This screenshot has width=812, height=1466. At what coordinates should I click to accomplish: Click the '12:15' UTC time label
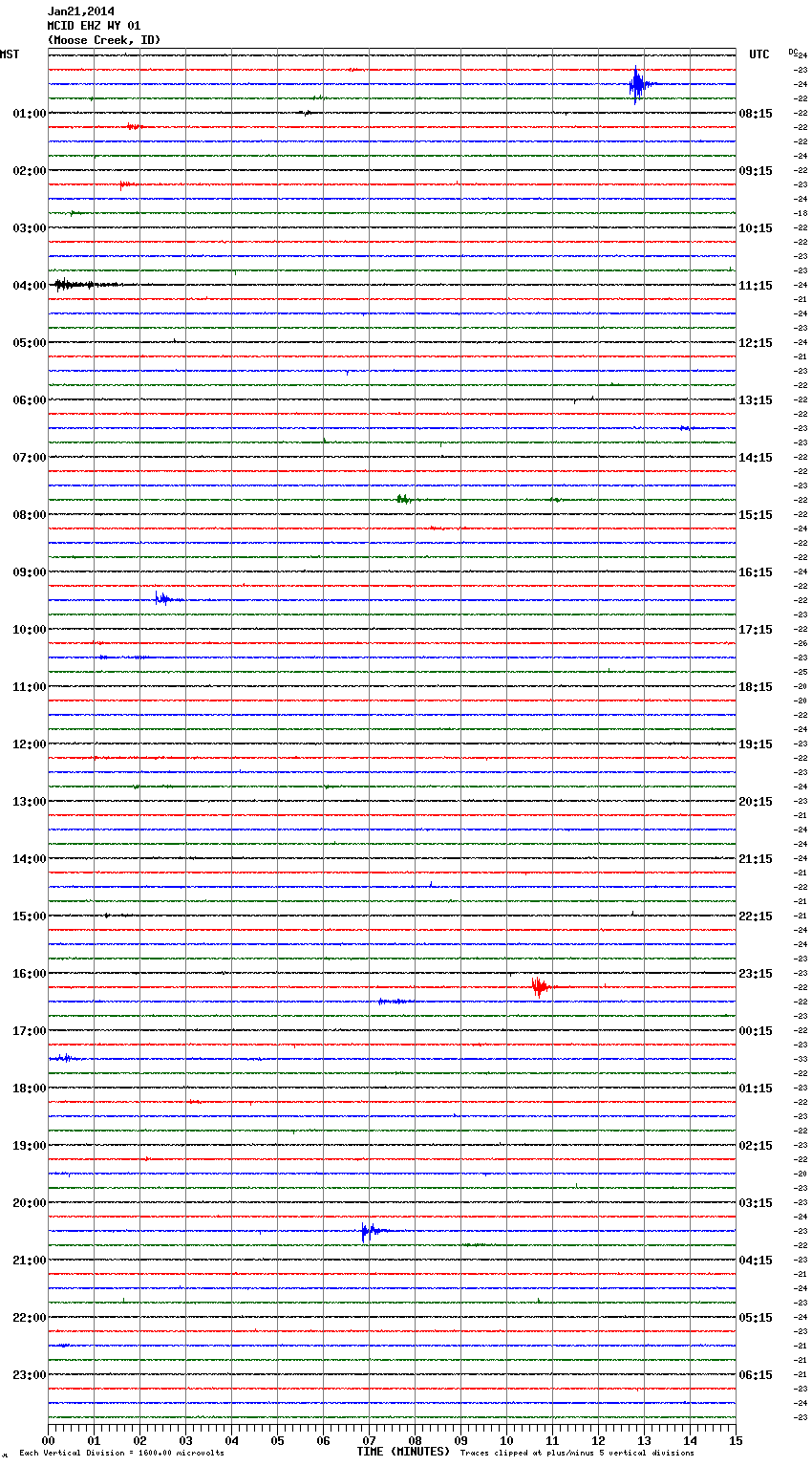click(756, 342)
